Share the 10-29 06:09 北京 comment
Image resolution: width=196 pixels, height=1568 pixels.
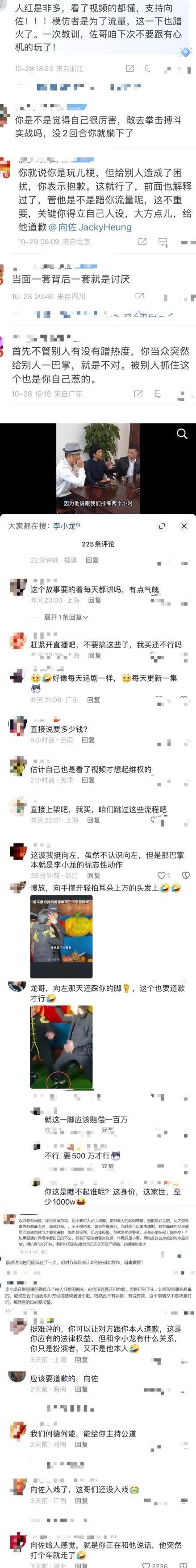[x=142, y=242]
